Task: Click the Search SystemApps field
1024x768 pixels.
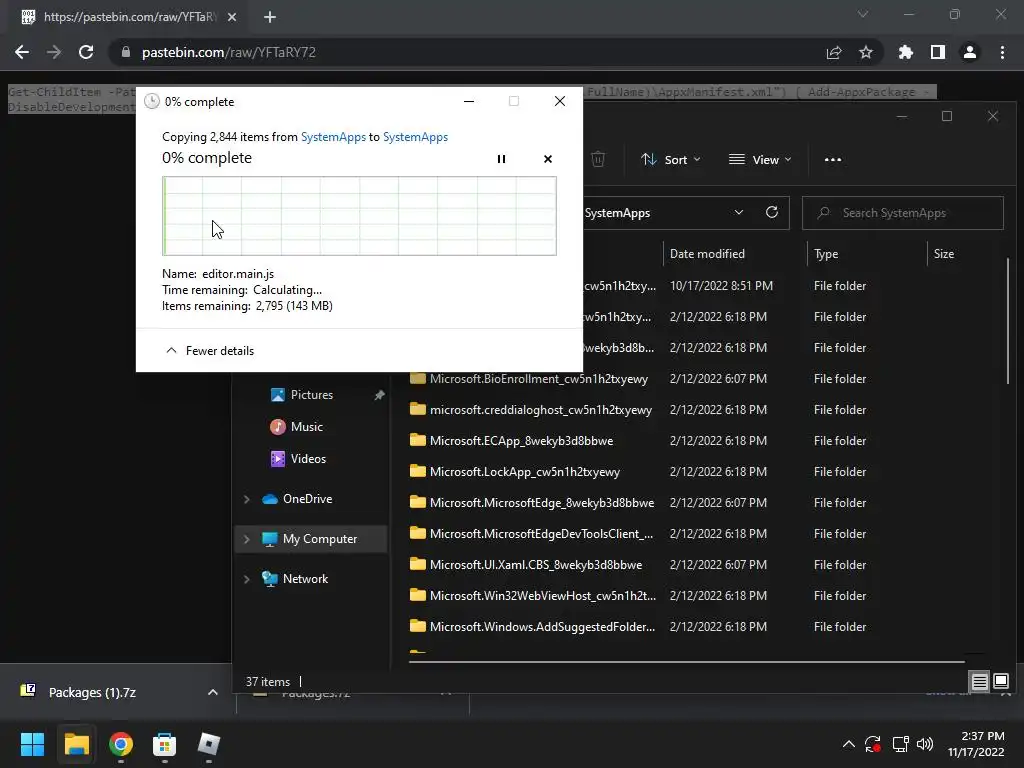Action: point(903,213)
